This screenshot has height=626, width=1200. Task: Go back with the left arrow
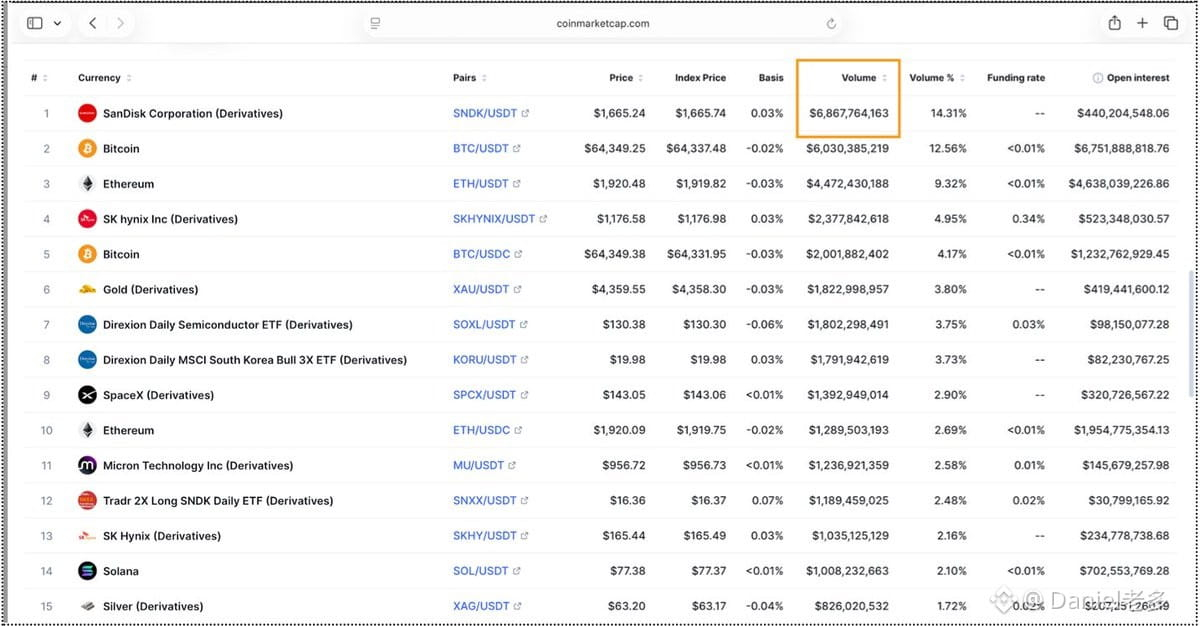pyautogui.click(x=93, y=23)
